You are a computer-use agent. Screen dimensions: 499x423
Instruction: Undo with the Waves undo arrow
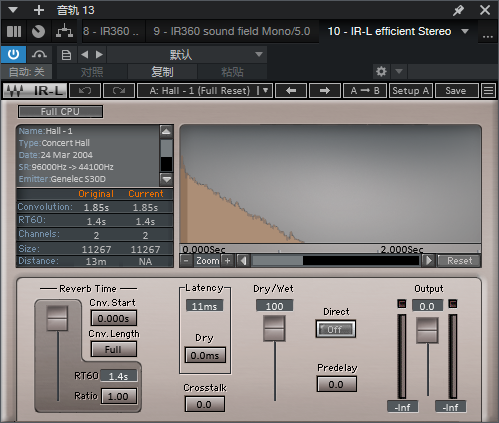tap(85, 91)
